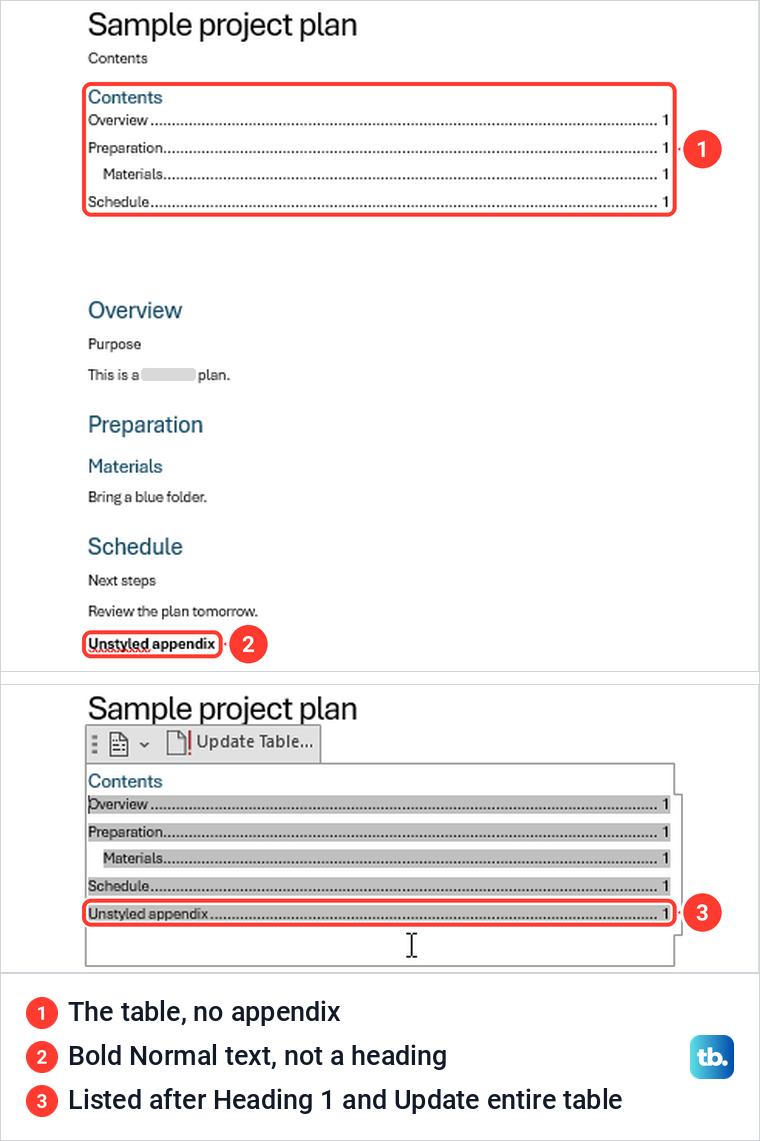Image resolution: width=760 pixels, height=1141 pixels.
Task: Click the Schedule entry in lower contents table
Action: pos(378,886)
